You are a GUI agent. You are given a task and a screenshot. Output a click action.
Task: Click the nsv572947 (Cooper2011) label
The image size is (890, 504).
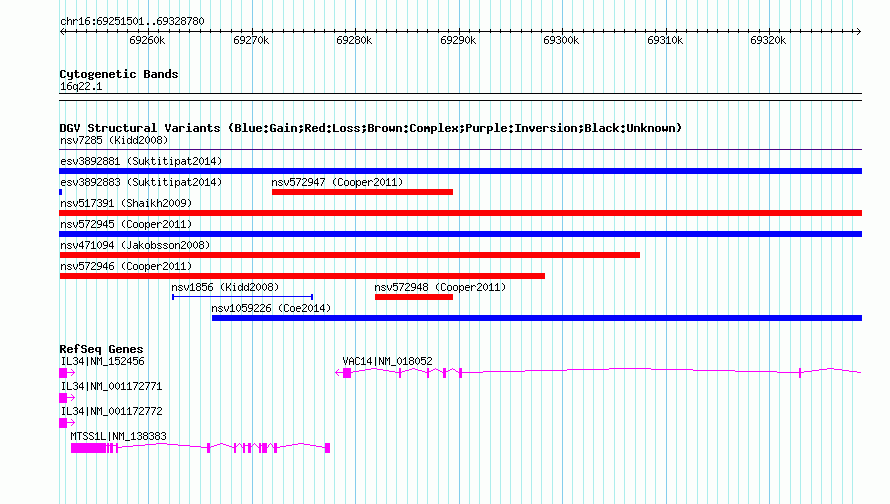pyautogui.click(x=337, y=182)
